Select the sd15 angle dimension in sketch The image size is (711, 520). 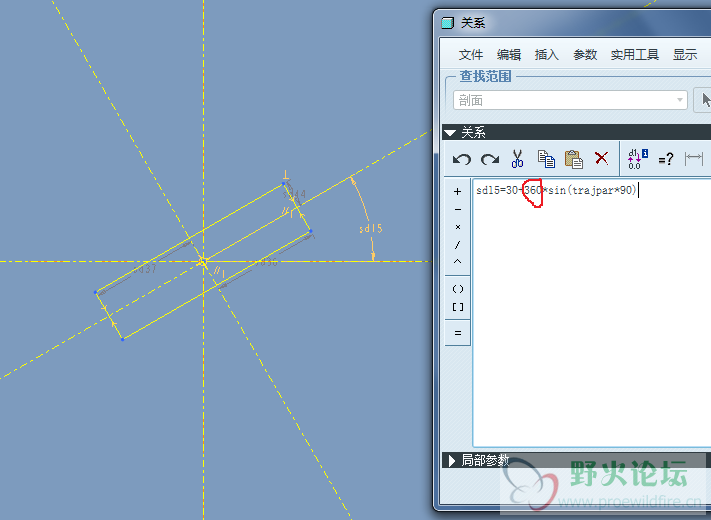pyautogui.click(x=371, y=228)
